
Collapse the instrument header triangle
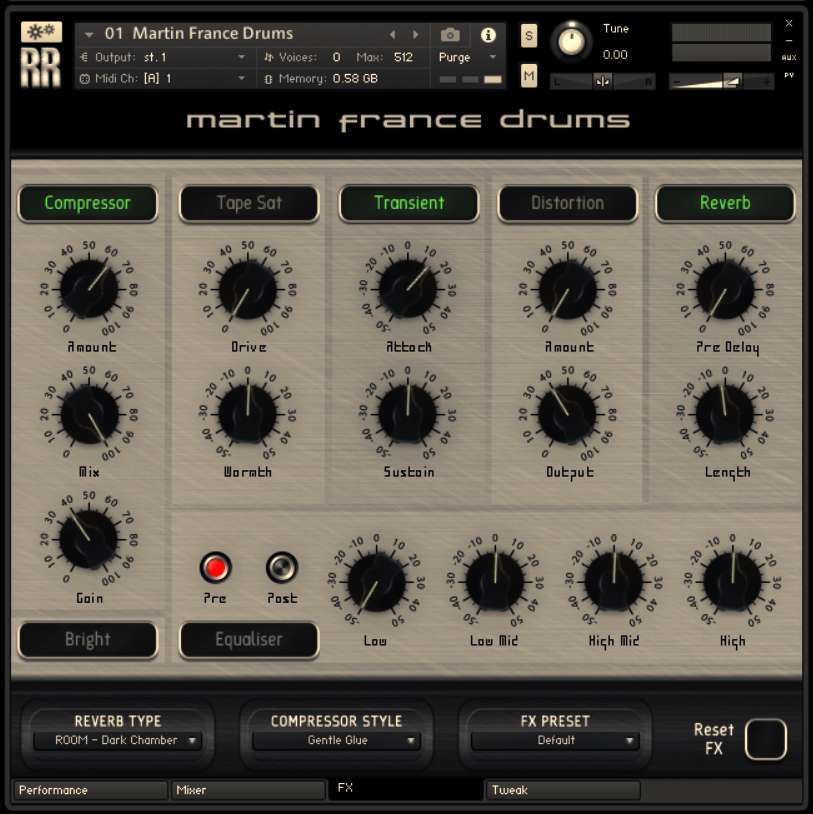point(89,35)
